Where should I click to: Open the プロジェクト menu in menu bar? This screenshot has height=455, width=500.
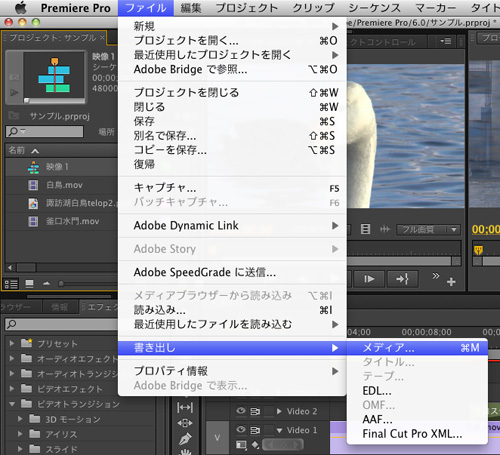247,8
